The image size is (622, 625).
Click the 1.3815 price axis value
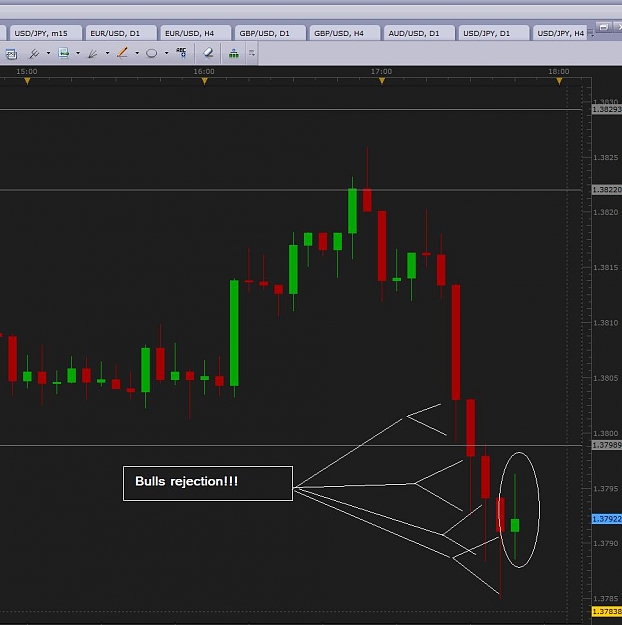pos(606,267)
